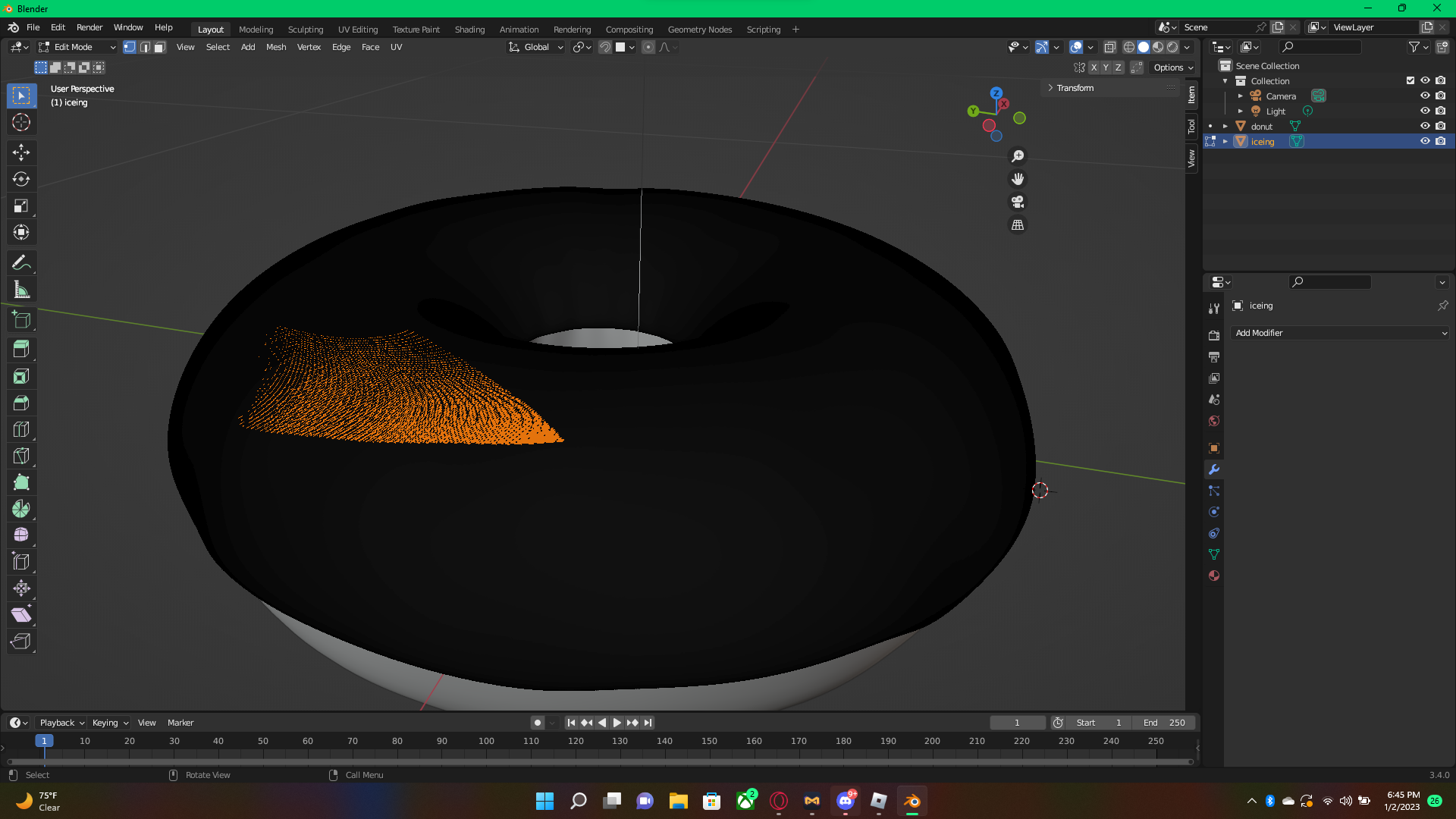Select the Shrink/Fatten tool
The width and height of the screenshot is (1456, 819).
coord(21,588)
